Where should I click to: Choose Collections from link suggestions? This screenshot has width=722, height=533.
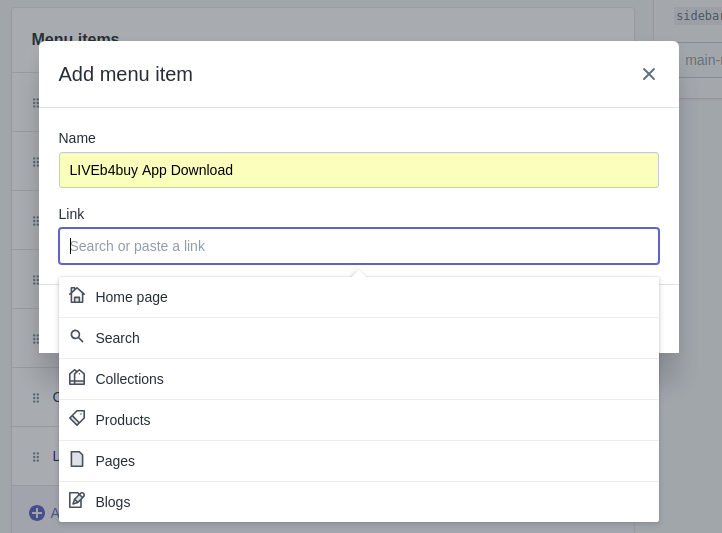point(359,379)
